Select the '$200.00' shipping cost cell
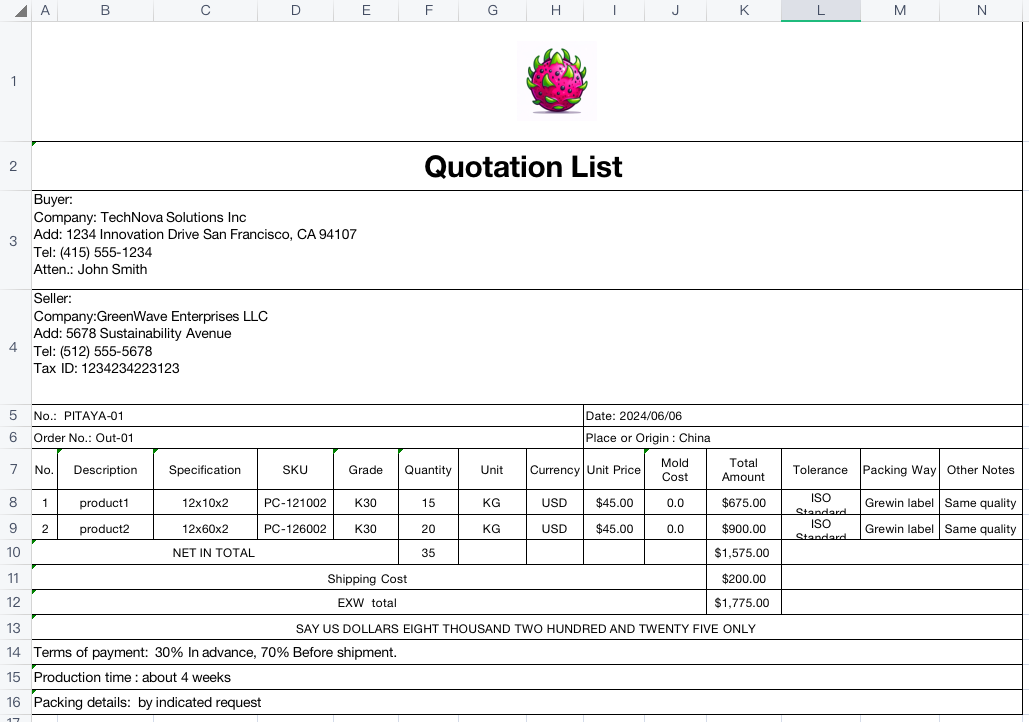 click(x=744, y=578)
